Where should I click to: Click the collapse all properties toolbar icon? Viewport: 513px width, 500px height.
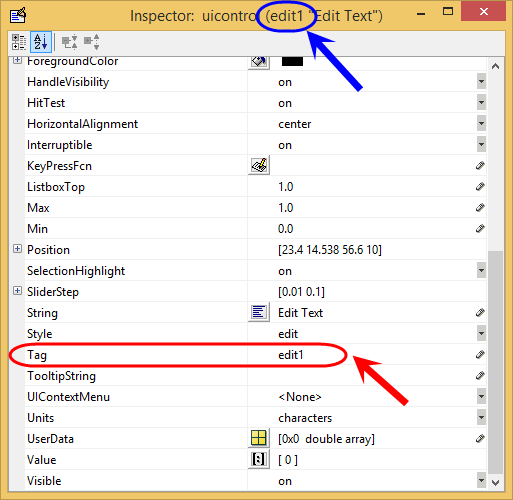point(92,42)
